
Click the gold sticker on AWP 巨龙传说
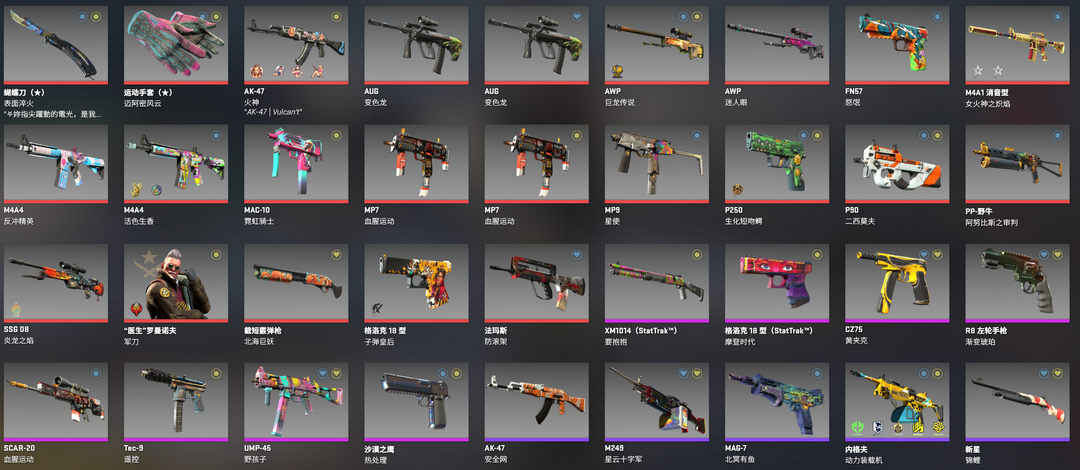coord(618,71)
